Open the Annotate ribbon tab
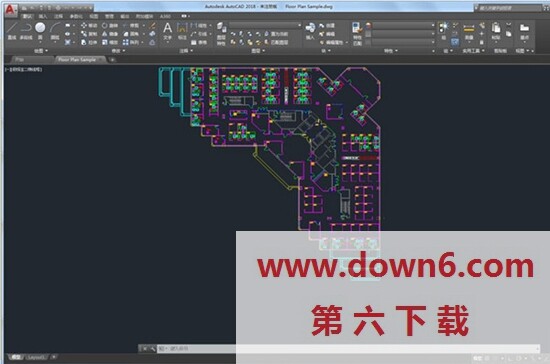The width and height of the screenshot is (550, 364). (58, 16)
